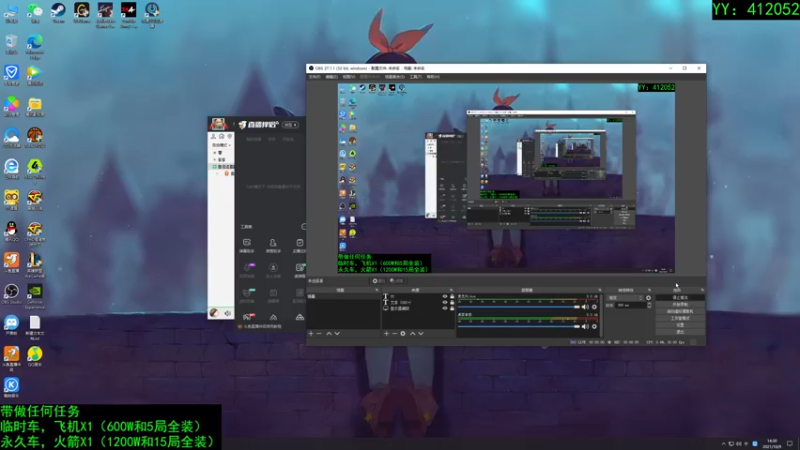800x450 pixels.
Task: Remove the selected scene with the minus icon
Action: [x=319, y=334]
